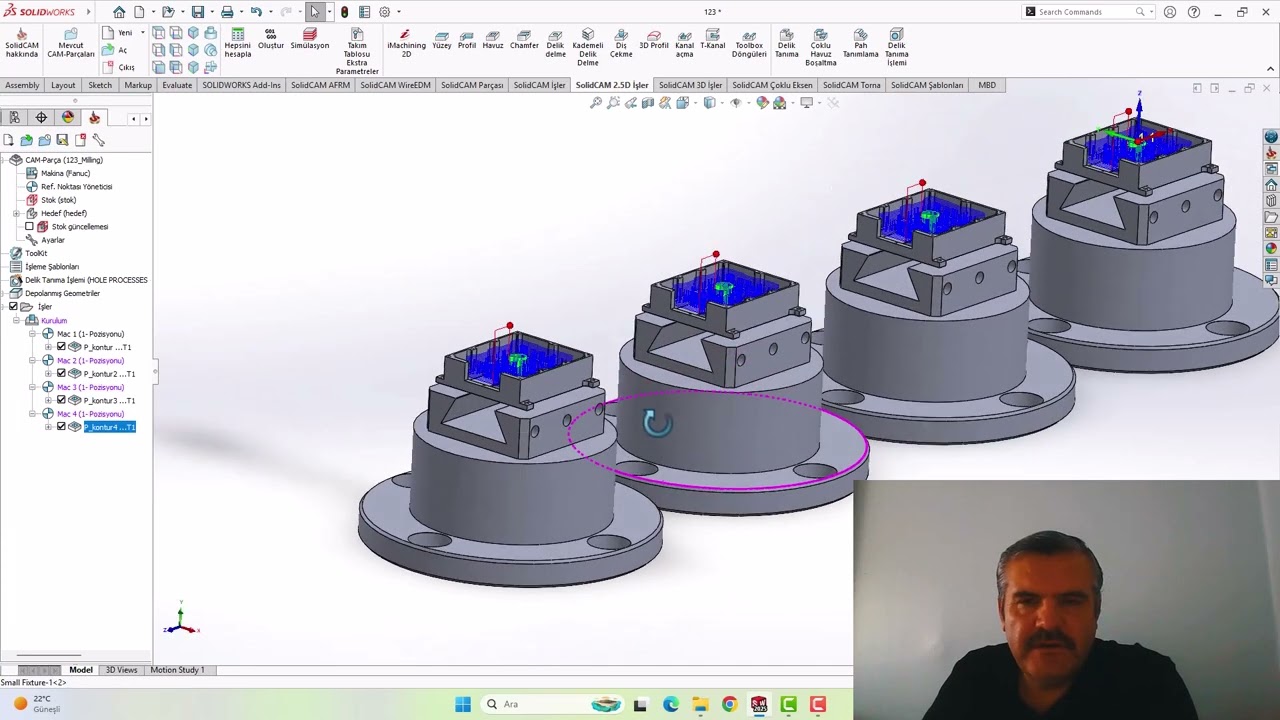Screen dimensions: 1280x720
Task: Switch to DisplayManager appearance panel tab
Action: coord(68,118)
